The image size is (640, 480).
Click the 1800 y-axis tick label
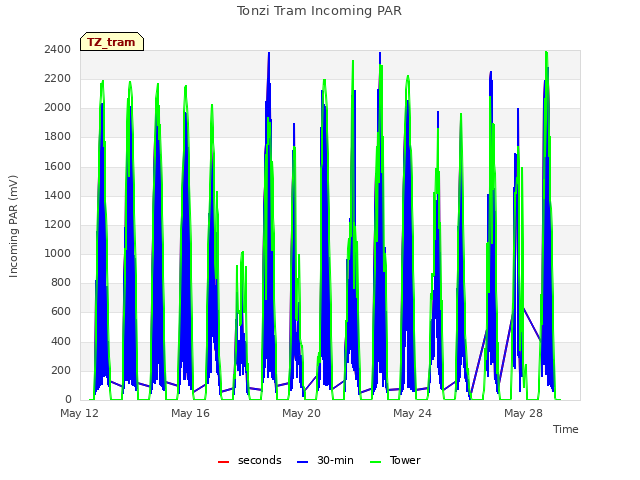click(58, 137)
